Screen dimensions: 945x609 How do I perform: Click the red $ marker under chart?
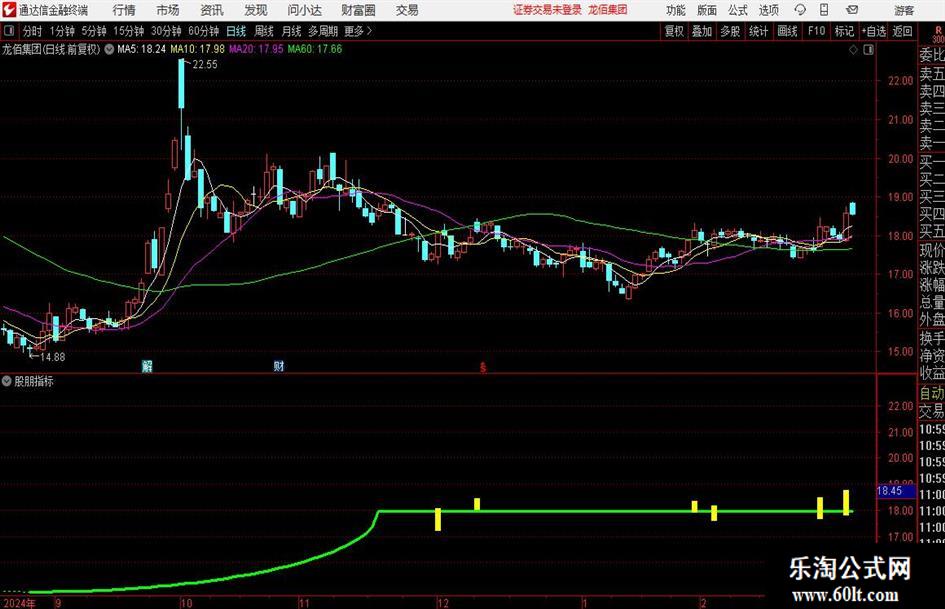[483, 367]
